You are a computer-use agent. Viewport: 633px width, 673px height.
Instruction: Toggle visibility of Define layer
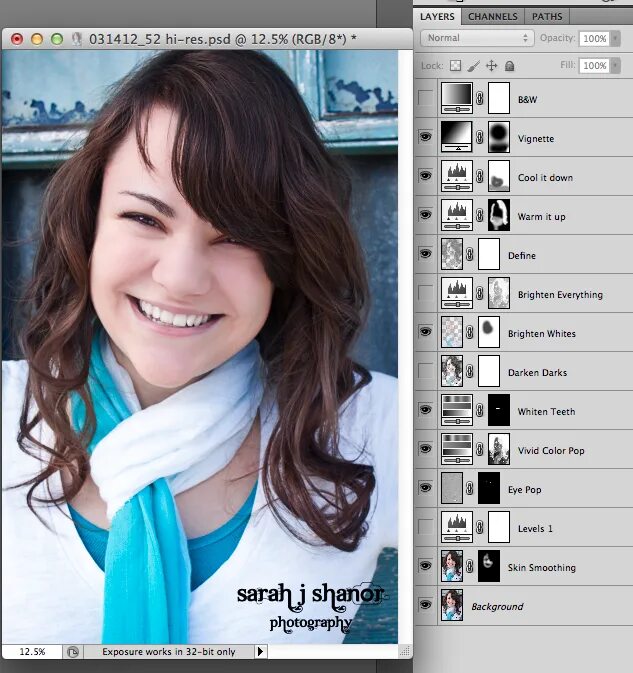pos(425,254)
